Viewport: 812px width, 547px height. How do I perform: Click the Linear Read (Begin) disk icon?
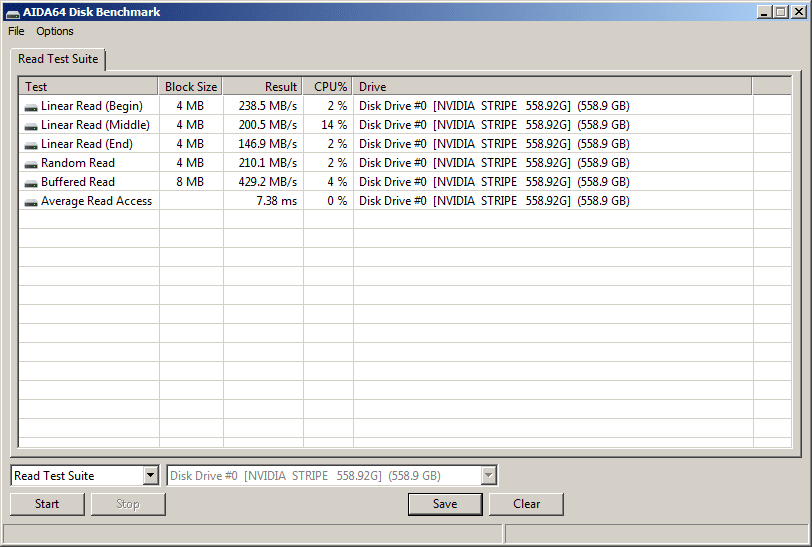(x=31, y=107)
